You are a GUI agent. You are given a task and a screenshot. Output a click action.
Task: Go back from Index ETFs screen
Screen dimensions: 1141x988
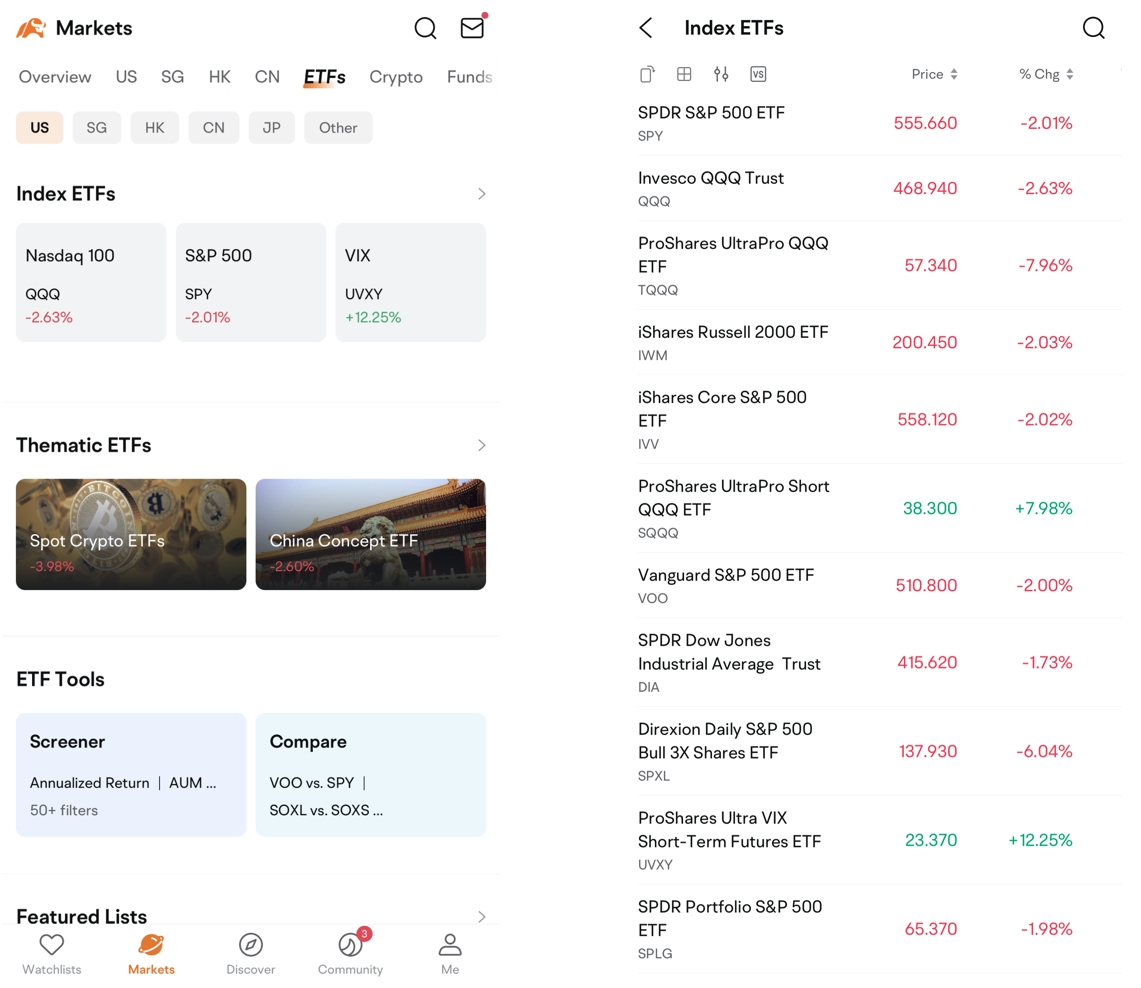[x=645, y=28]
